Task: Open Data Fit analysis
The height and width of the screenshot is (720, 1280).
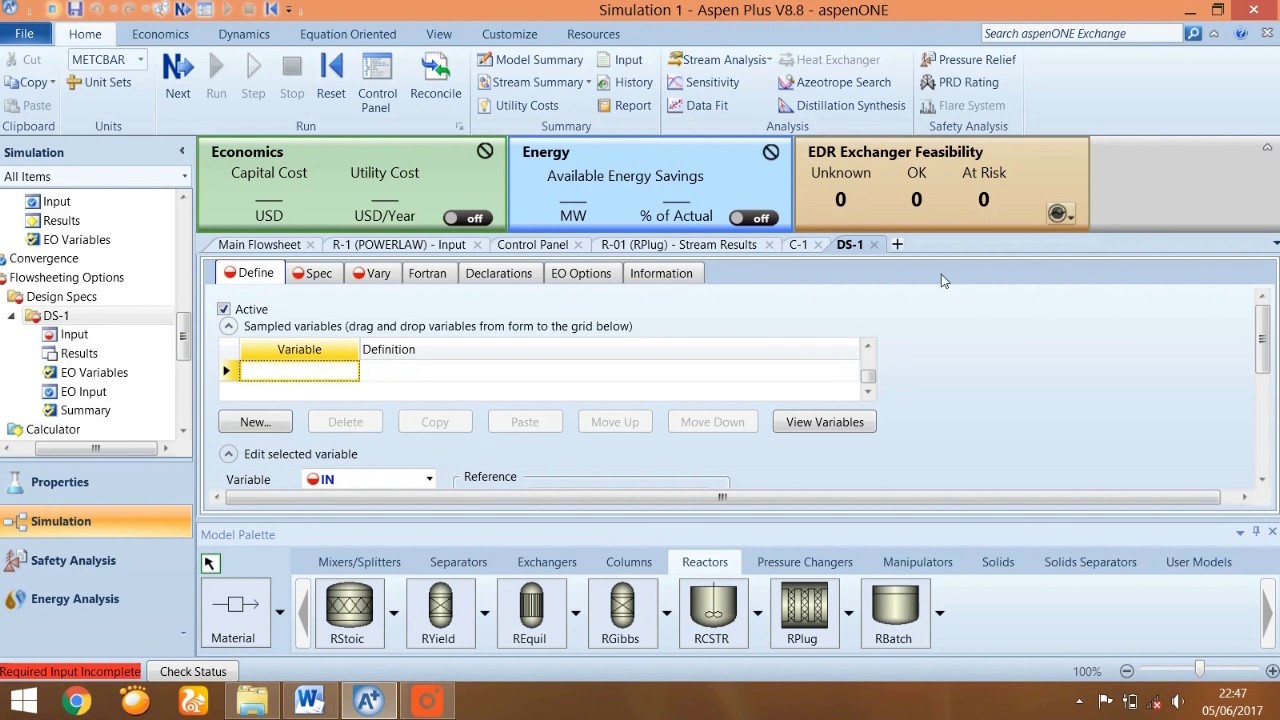Action: [697, 105]
